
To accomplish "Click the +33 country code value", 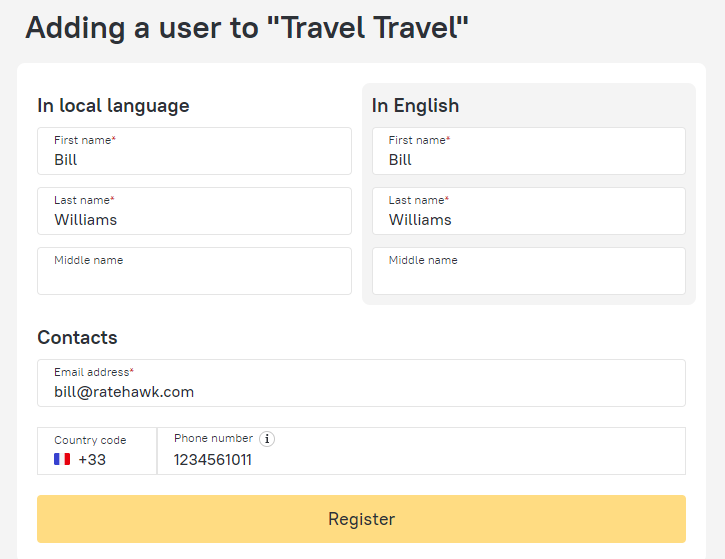I will [92, 460].
